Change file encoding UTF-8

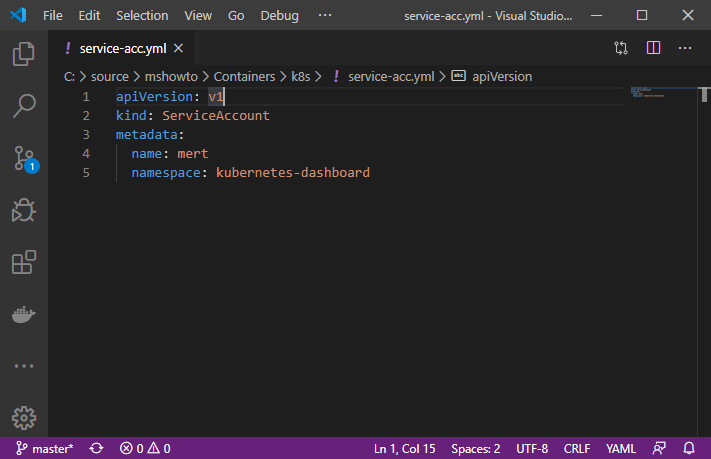tap(532, 449)
